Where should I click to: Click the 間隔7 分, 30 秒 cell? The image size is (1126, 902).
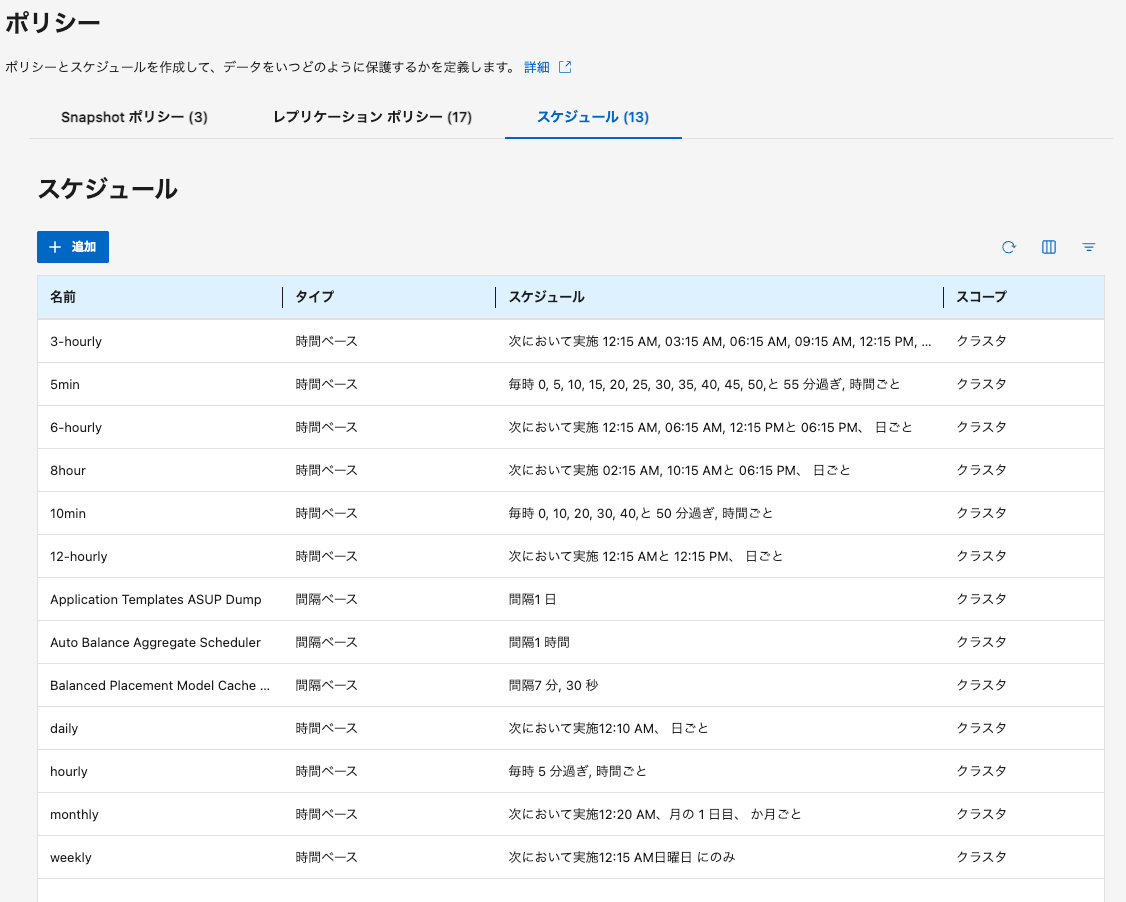[x=553, y=686]
